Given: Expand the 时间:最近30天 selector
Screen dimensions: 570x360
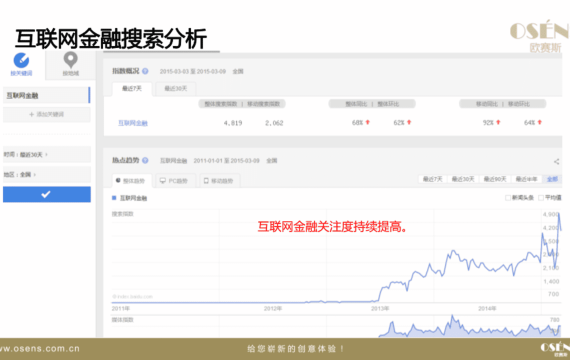Looking at the screenshot, I should pyautogui.click(x=47, y=155).
